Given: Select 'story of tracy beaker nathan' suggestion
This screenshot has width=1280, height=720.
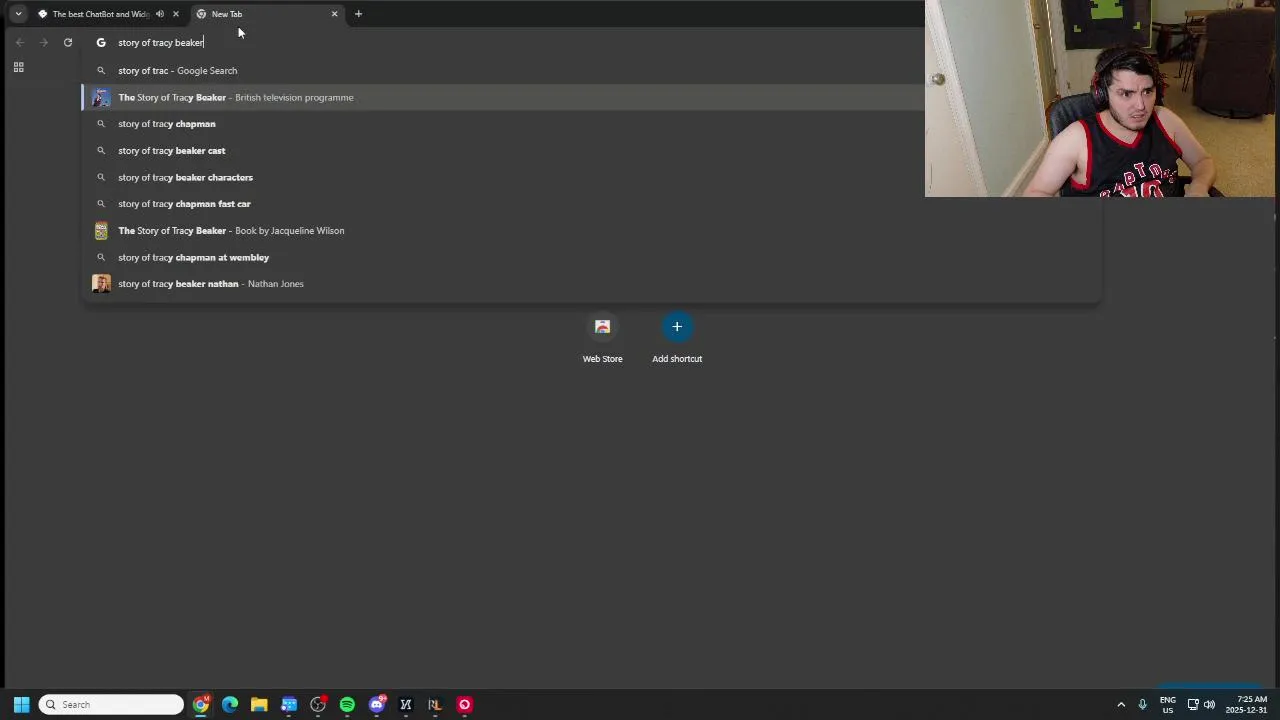Looking at the screenshot, I should pos(590,284).
